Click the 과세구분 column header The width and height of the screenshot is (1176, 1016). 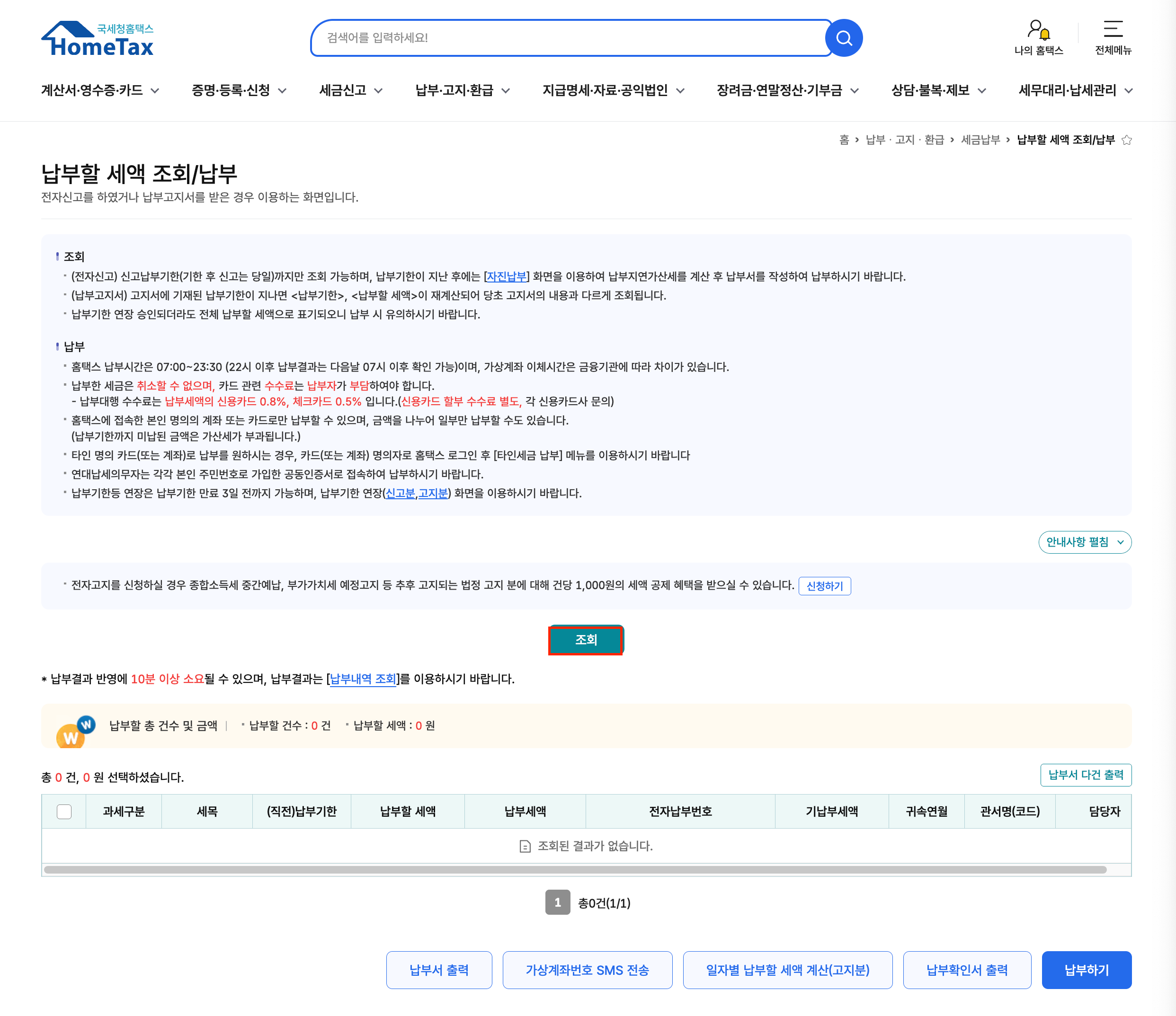[x=124, y=812]
